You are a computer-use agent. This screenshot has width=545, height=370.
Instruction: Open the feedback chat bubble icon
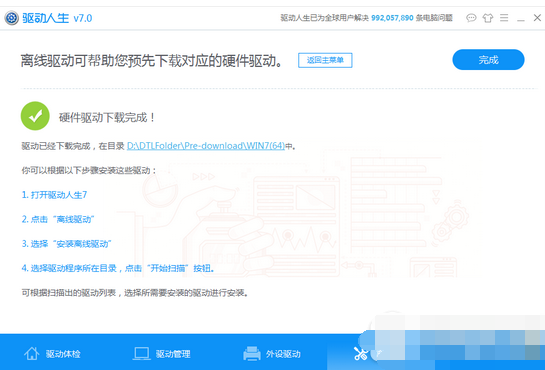[471, 17]
